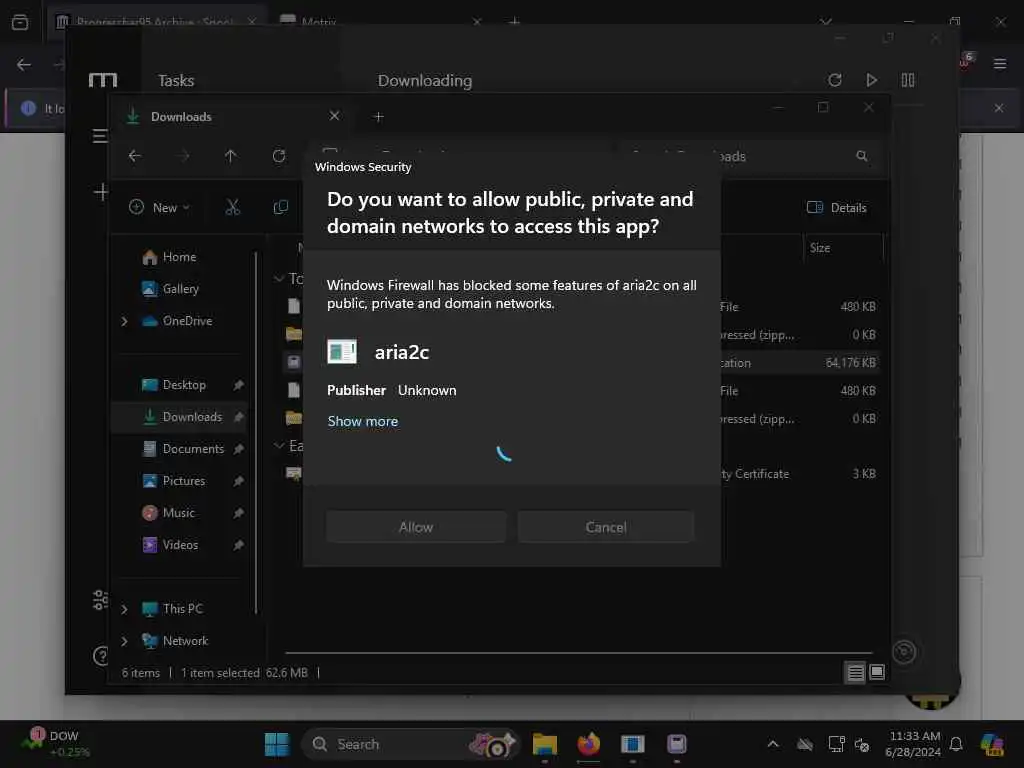Click Cancel in Windows Security dialog
This screenshot has height=768, width=1024.
[605, 527]
